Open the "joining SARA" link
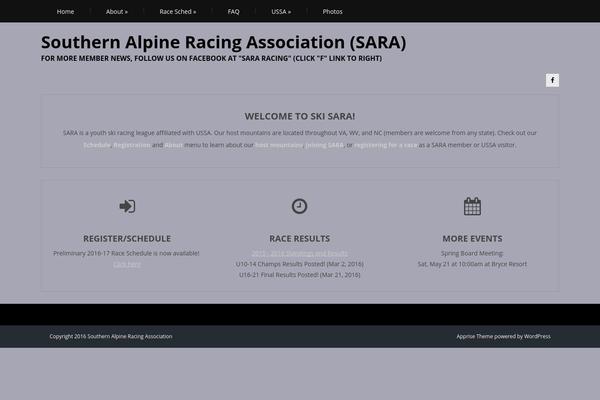The image size is (600, 400). (x=325, y=145)
